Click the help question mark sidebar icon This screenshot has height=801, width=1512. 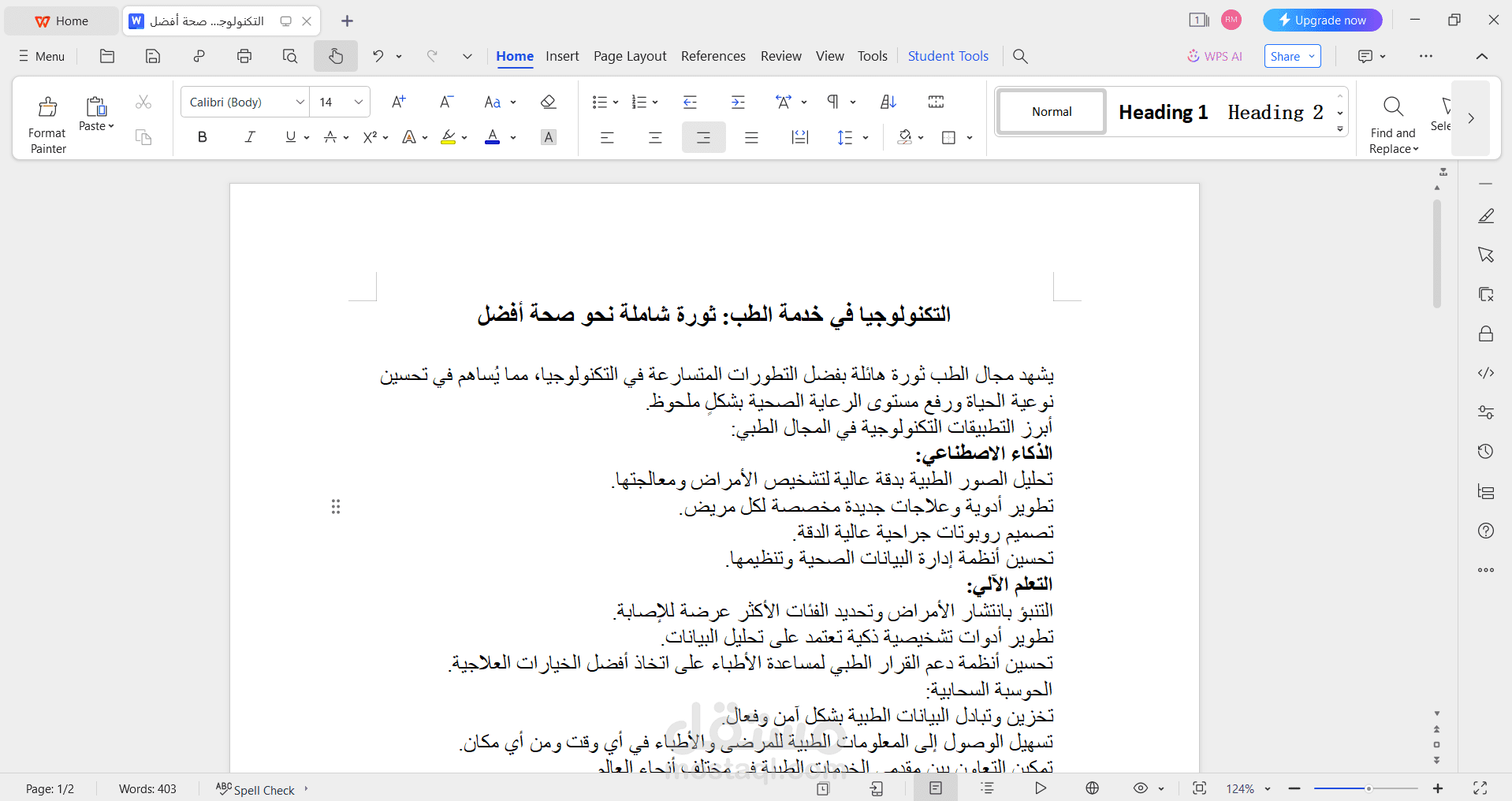(x=1486, y=531)
